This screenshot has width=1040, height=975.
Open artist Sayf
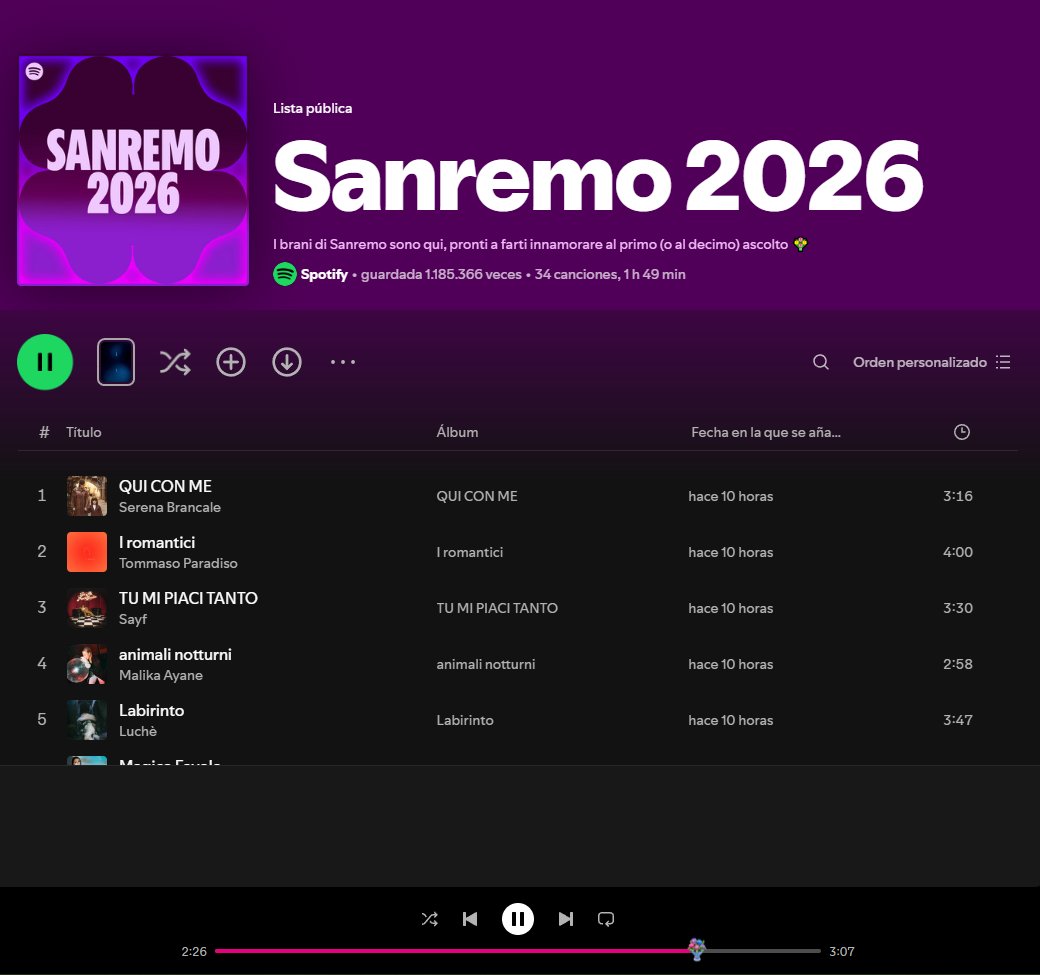click(133, 619)
